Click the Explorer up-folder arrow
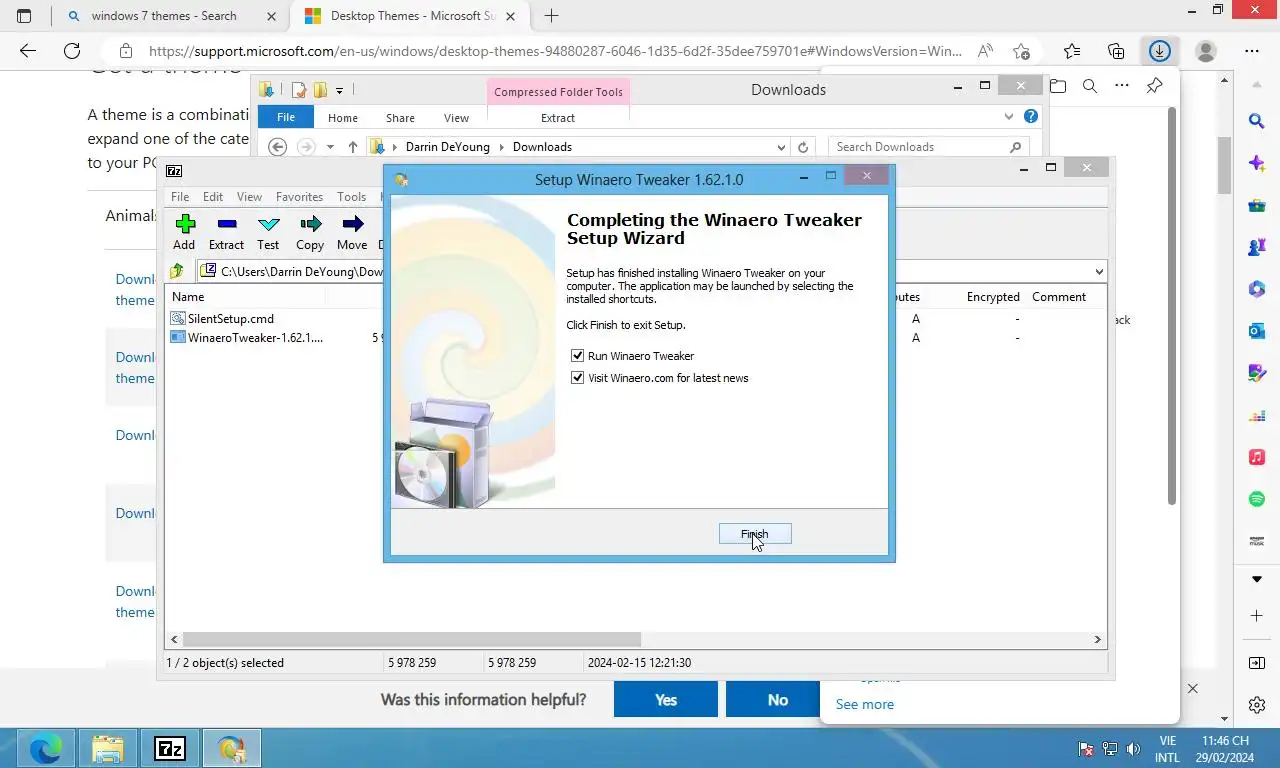Image resolution: width=1280 pixels, height=768 pixels. (352, 147)
